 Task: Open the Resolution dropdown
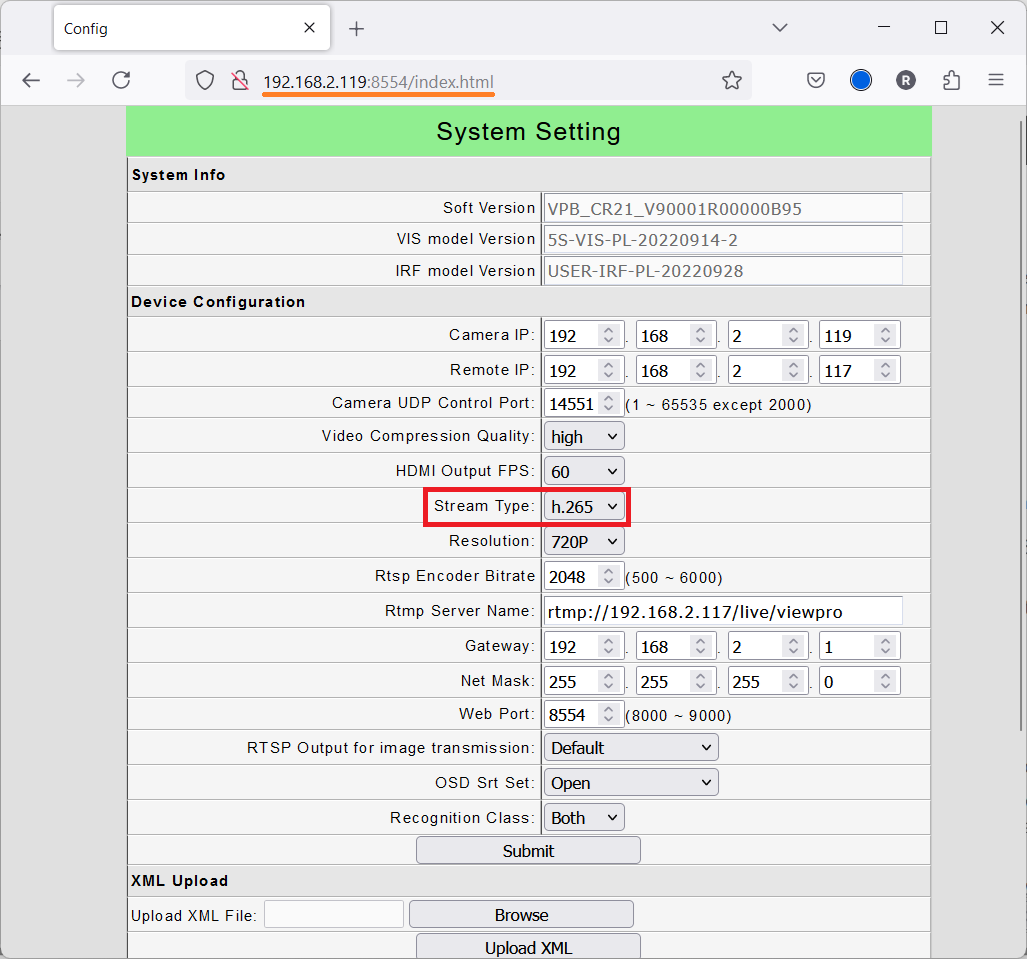(584, 542)
